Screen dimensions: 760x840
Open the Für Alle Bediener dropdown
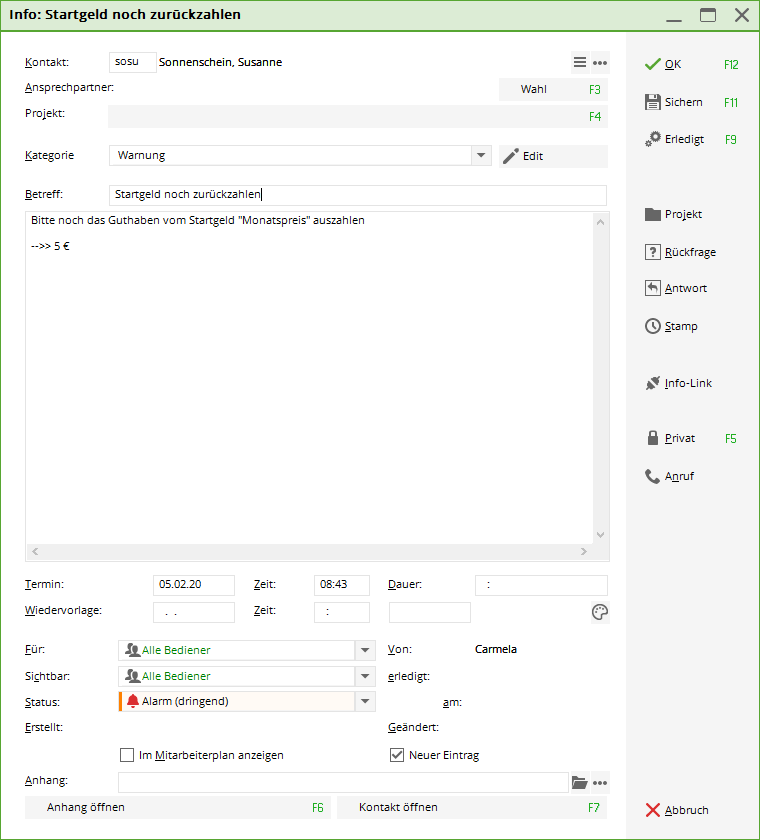click(x=365, y=650)
